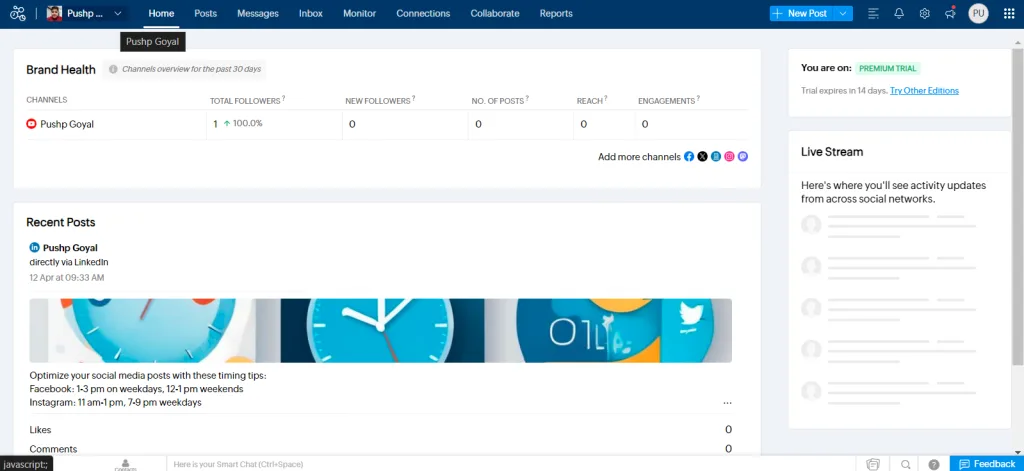This screenshot has width=1024, height=471.
Task: Click the Smart Chat input field
Action: pyautogui.click(x=513, y=464)
